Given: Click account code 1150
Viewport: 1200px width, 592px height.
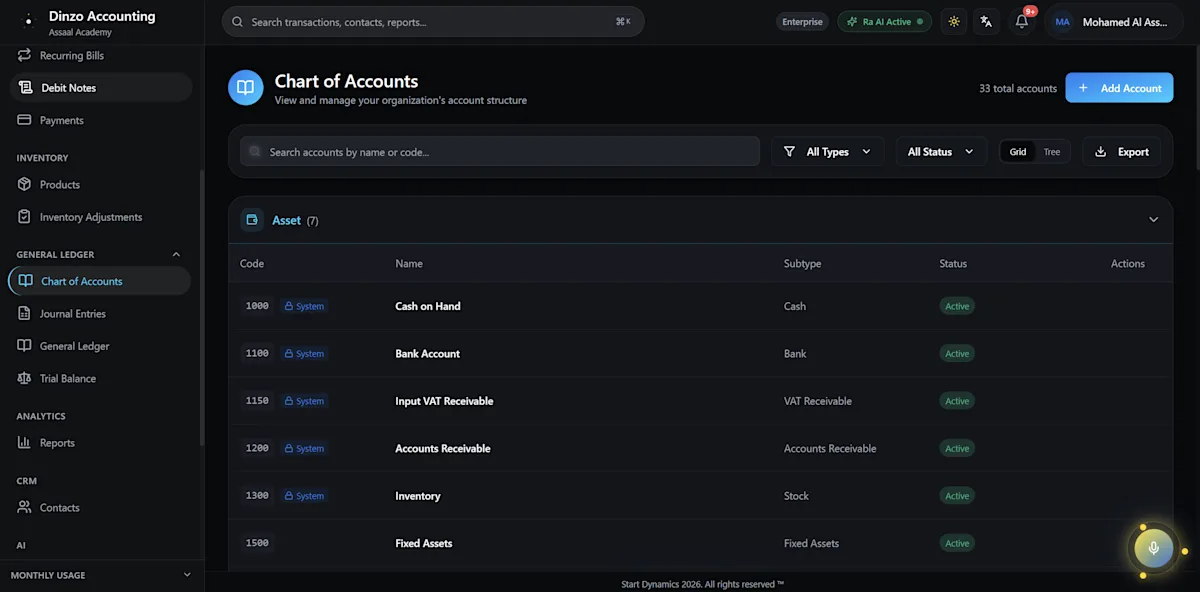Looking at the screenshot, I should (257, 401).
